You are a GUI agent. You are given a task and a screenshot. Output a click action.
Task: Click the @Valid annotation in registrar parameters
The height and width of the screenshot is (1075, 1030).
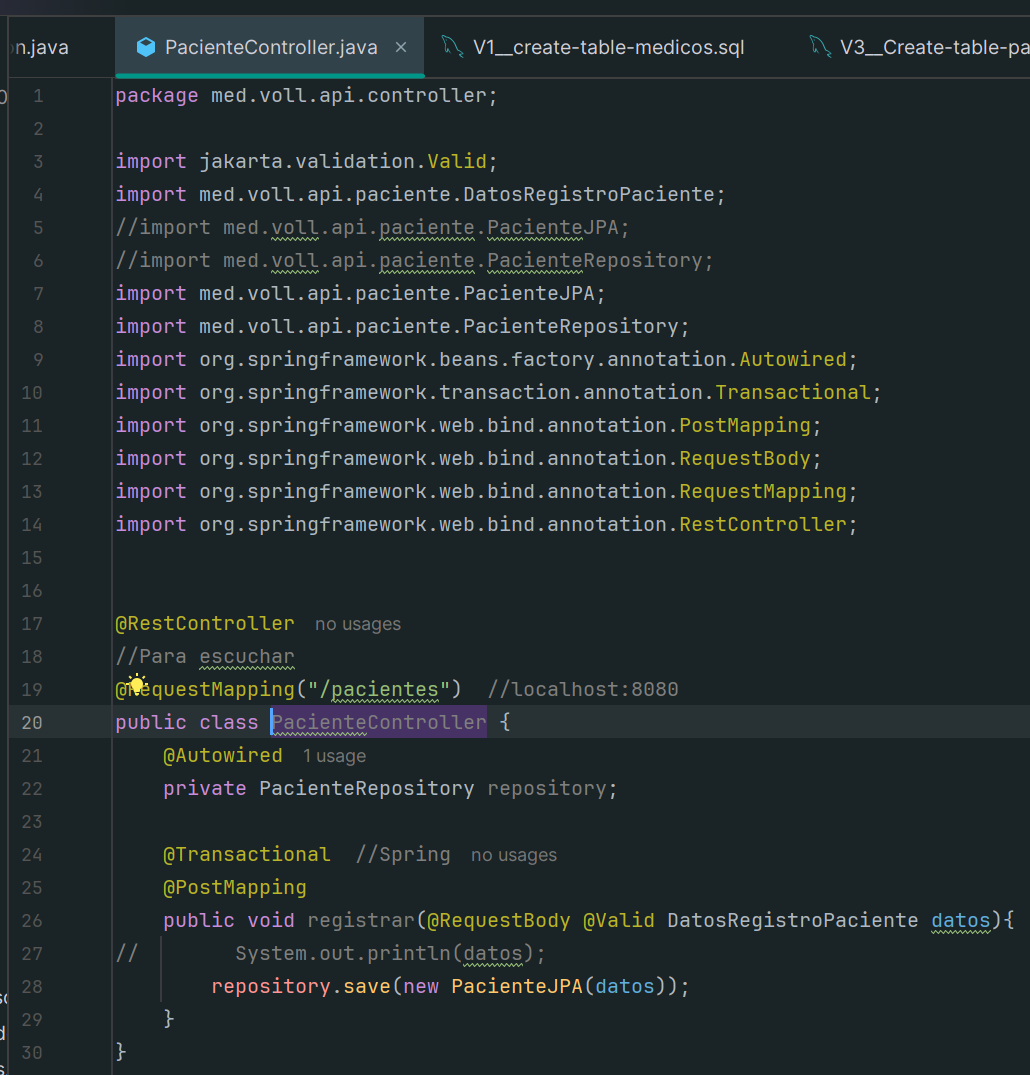[619, 921]
